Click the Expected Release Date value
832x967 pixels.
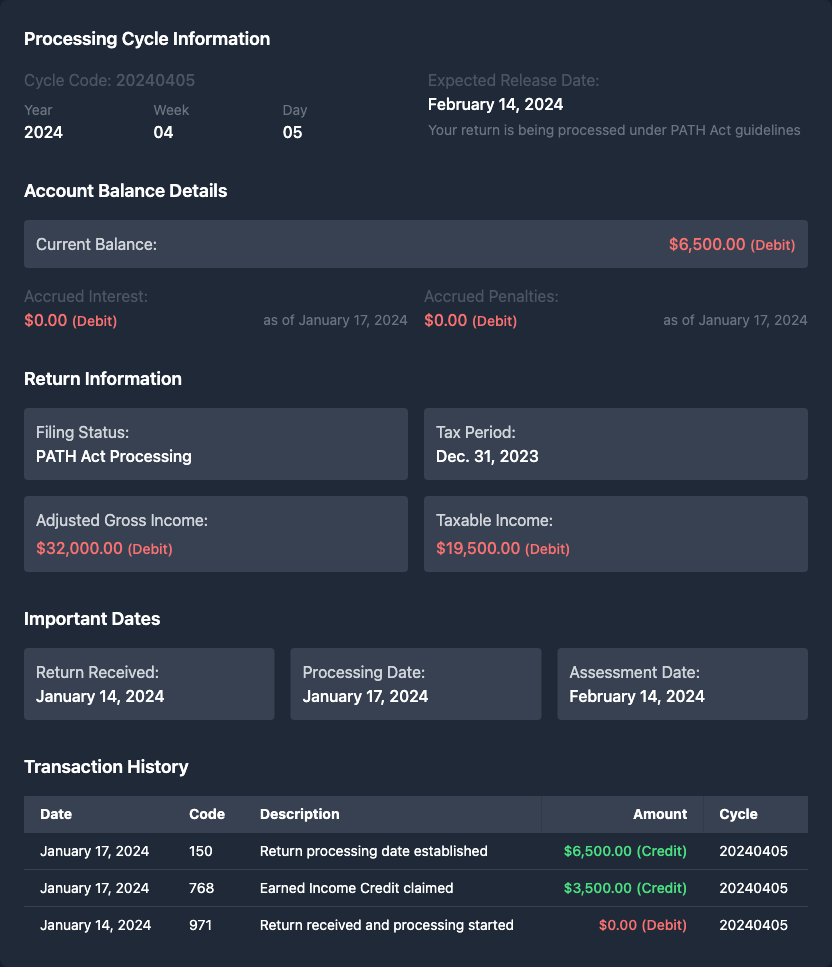(495, 104)
